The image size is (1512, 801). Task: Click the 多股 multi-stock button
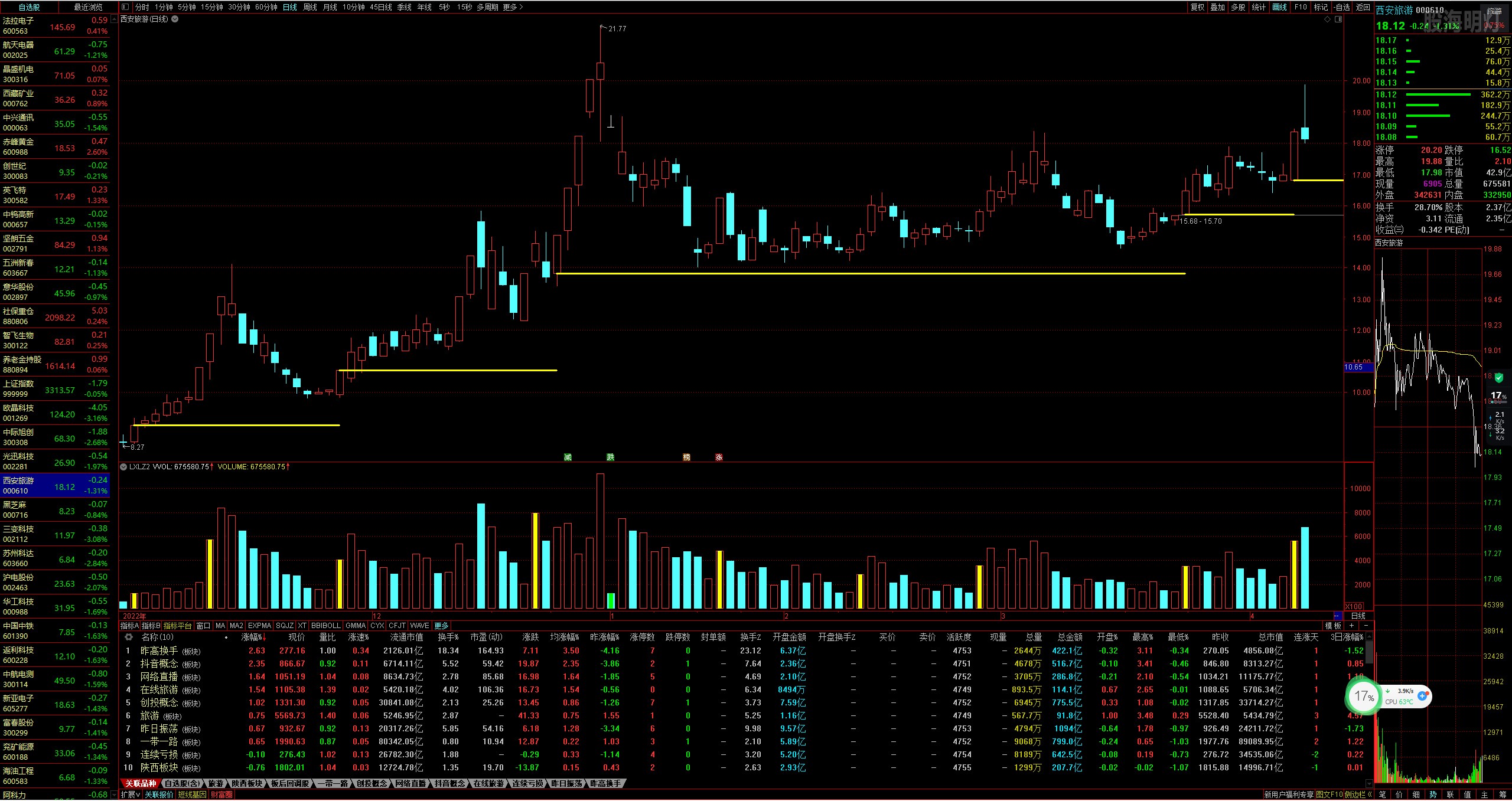1239,7
